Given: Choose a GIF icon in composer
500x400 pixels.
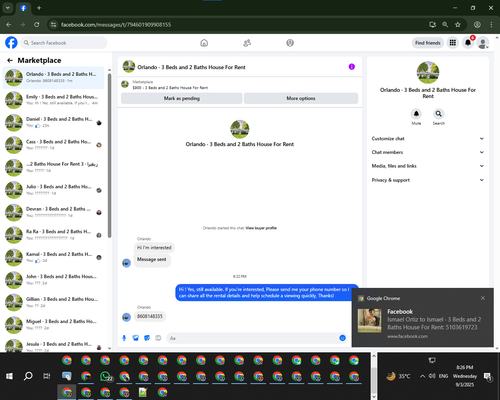Looking at the screenshot, I should coord(158,338).
